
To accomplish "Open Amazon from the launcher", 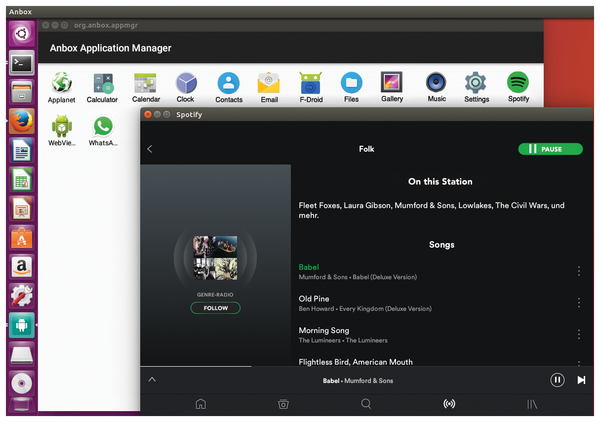I will tap(21, 267).
